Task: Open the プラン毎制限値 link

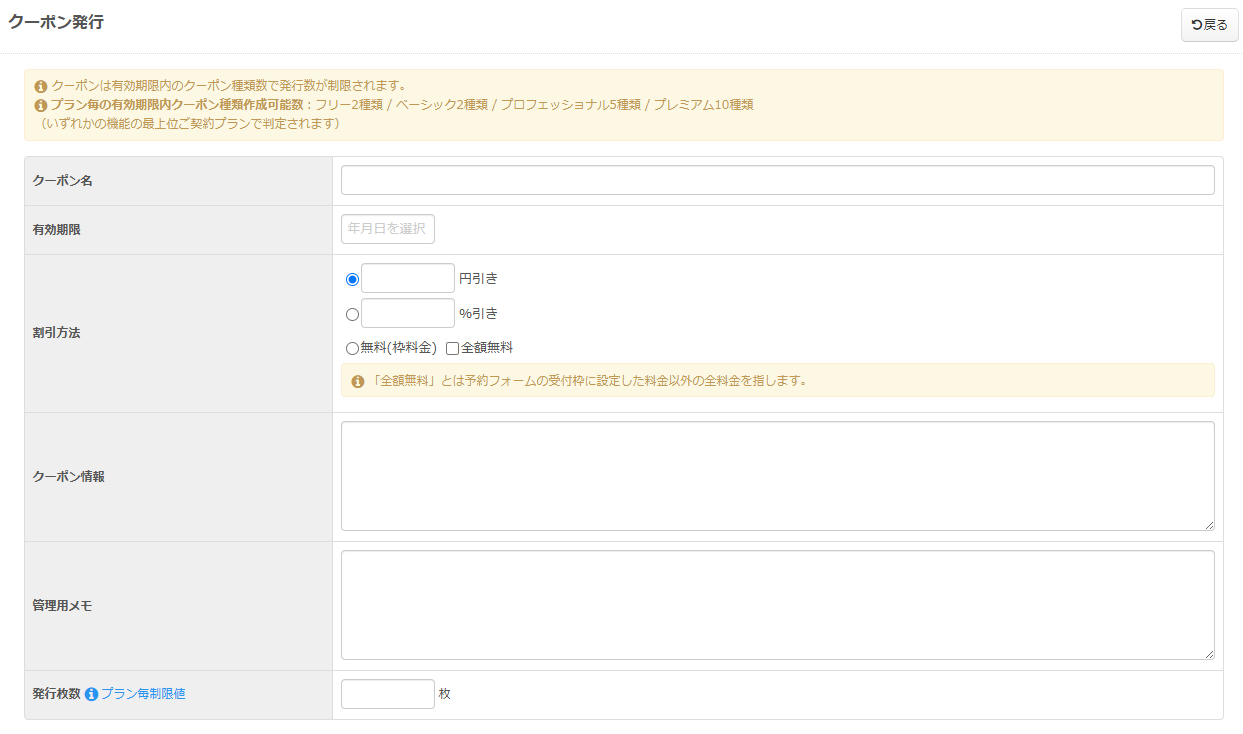Action: (143, 694)
